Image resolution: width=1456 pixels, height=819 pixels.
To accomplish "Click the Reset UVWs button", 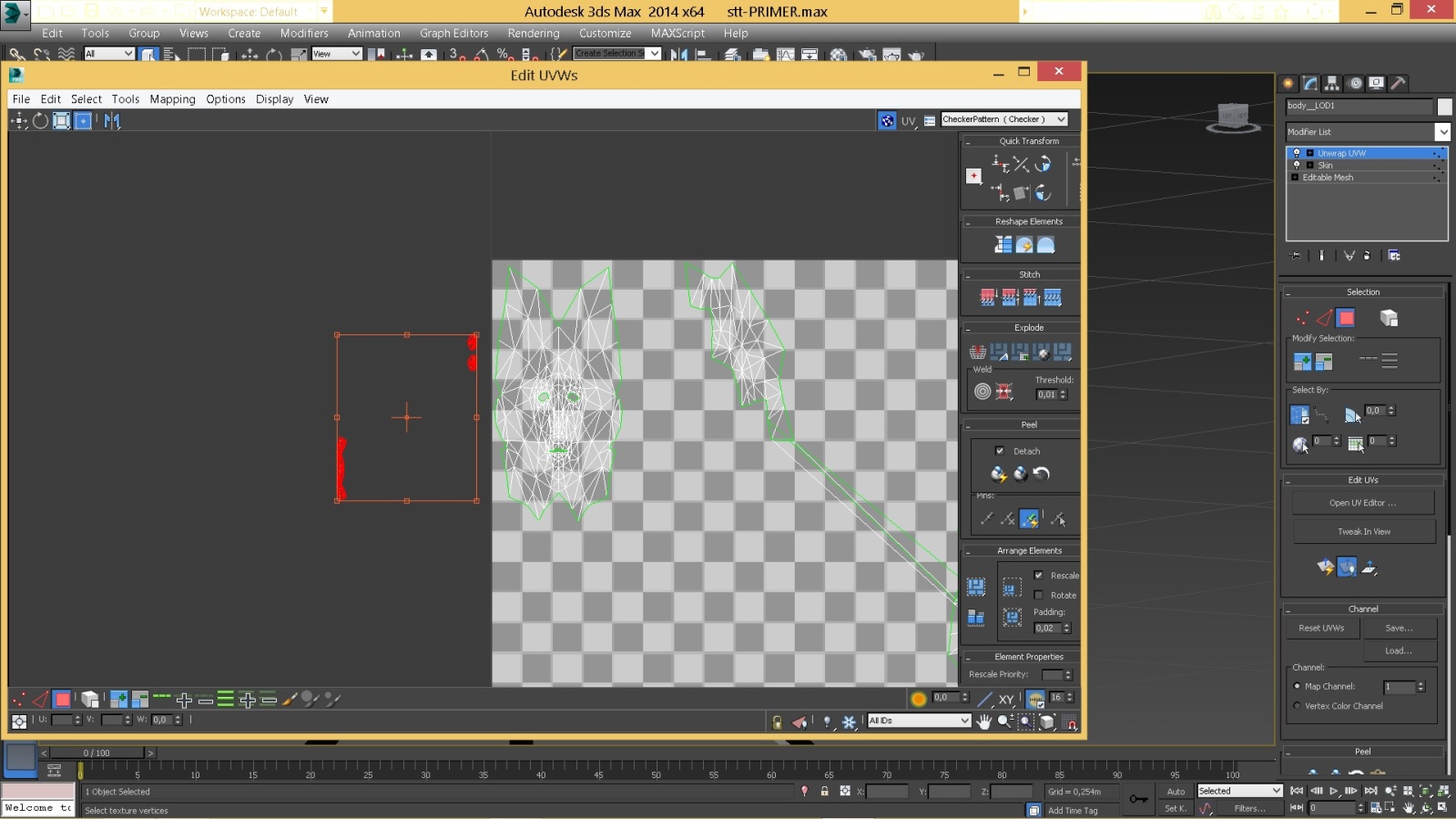I will [1321, 628].
